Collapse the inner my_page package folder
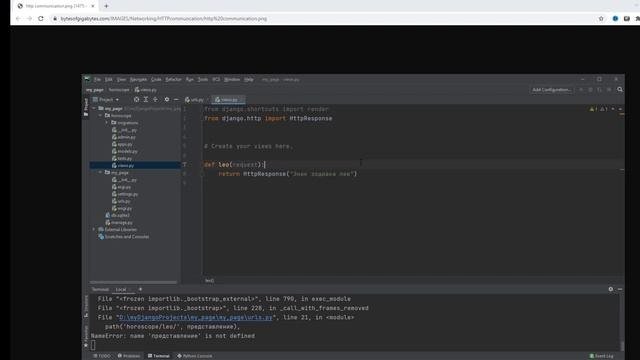 (x=100, y=173)
